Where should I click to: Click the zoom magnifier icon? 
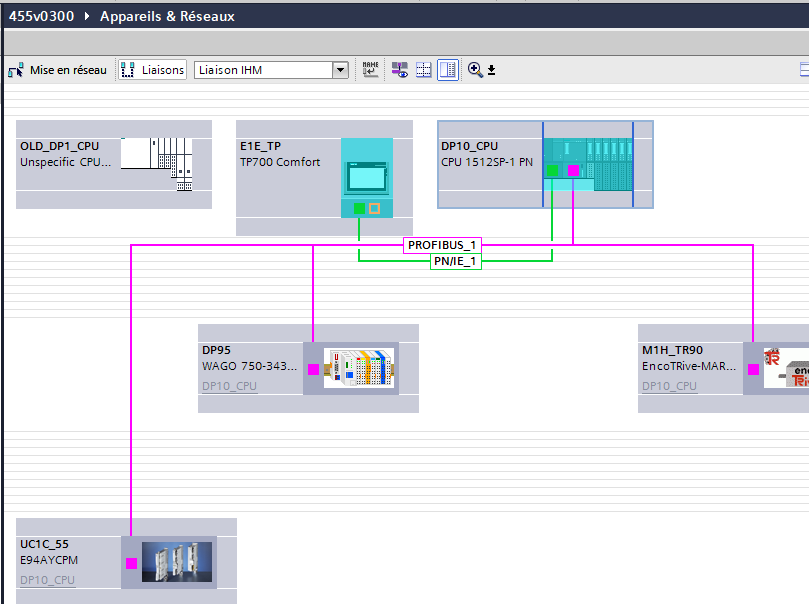click(x=474, y=70)
